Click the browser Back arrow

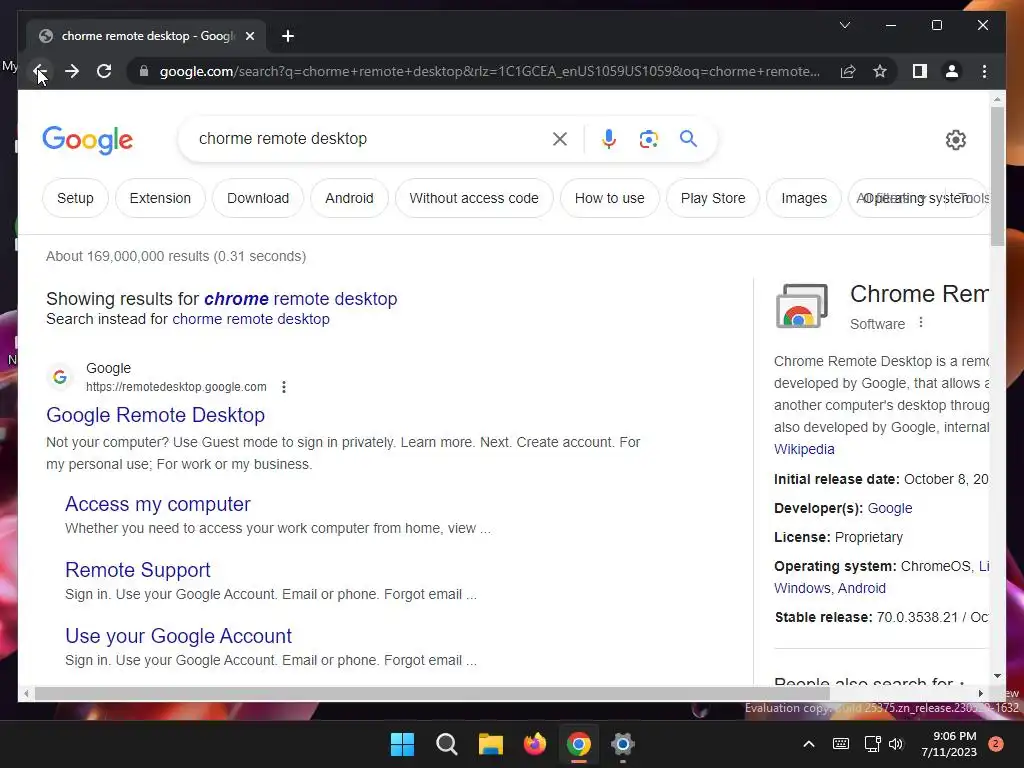coord(39,71)
